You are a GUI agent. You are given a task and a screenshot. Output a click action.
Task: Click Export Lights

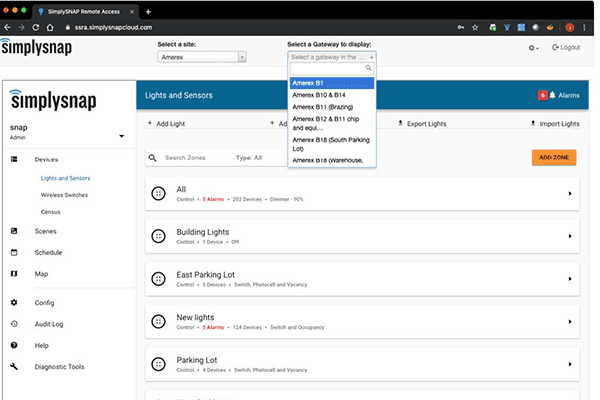point(422,124)
